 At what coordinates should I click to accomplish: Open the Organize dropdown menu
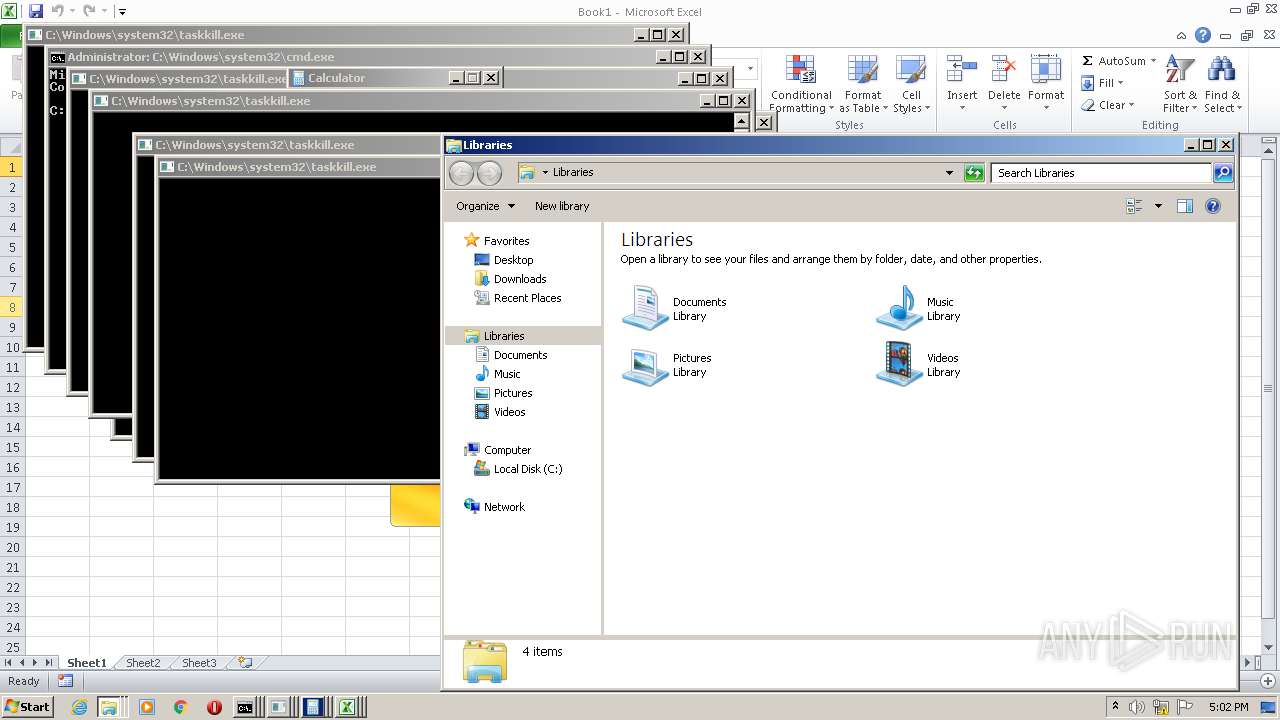click(x=485, y=206)
